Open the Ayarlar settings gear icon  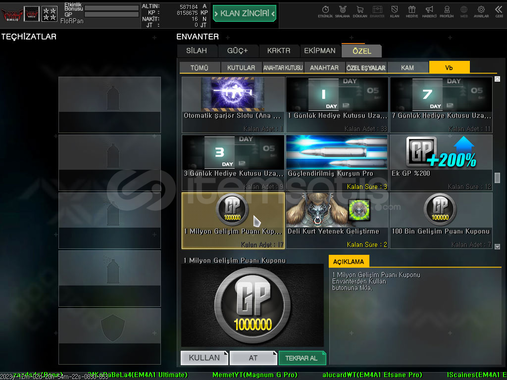[481, 12]
